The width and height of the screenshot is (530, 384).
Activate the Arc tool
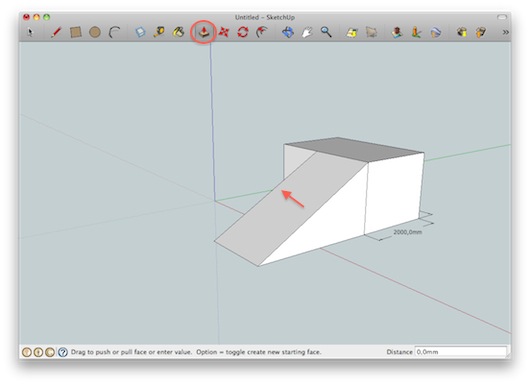(115, 32)
